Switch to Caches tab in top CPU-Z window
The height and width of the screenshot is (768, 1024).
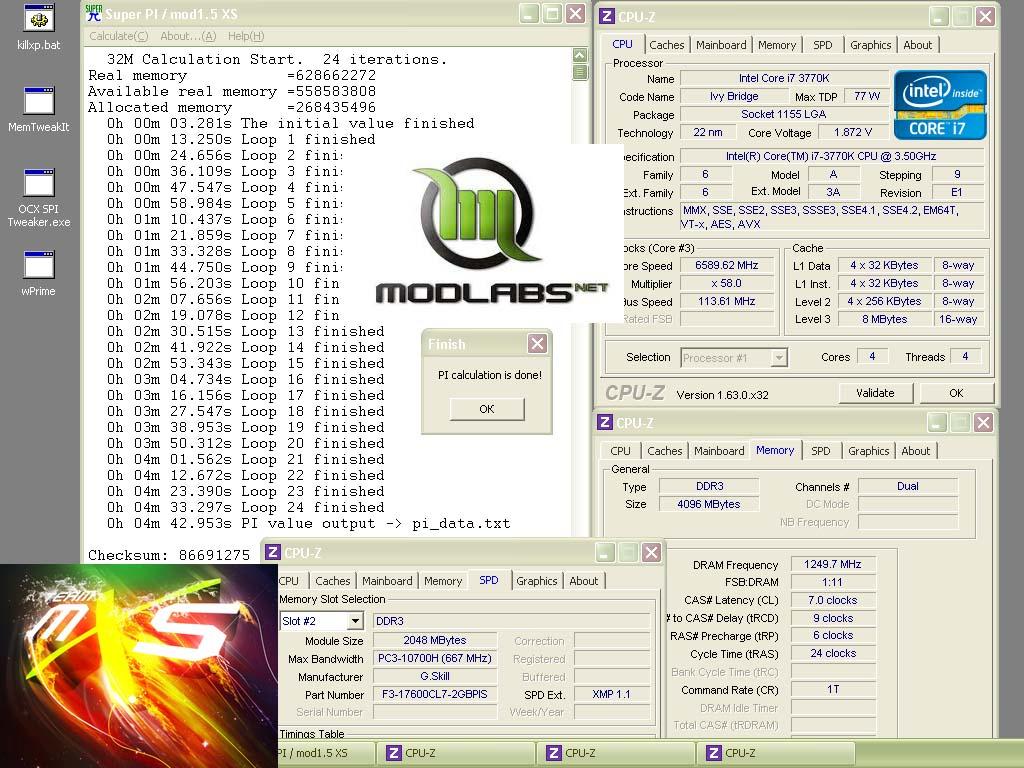[666, 45]
